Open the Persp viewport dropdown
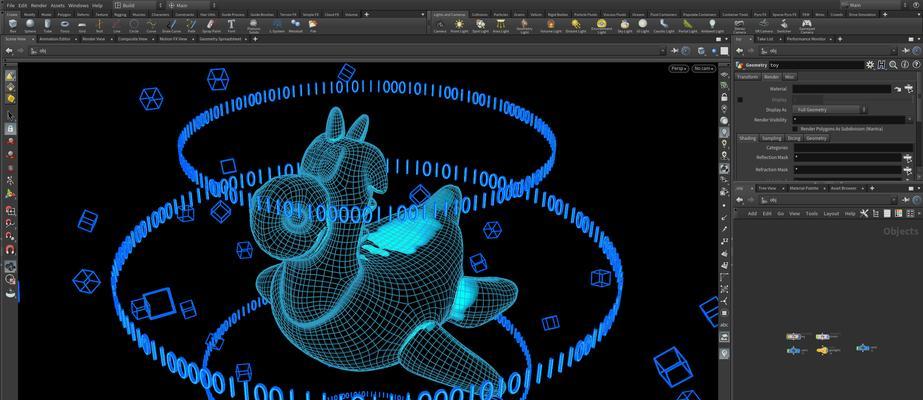 tap(679, 69)
